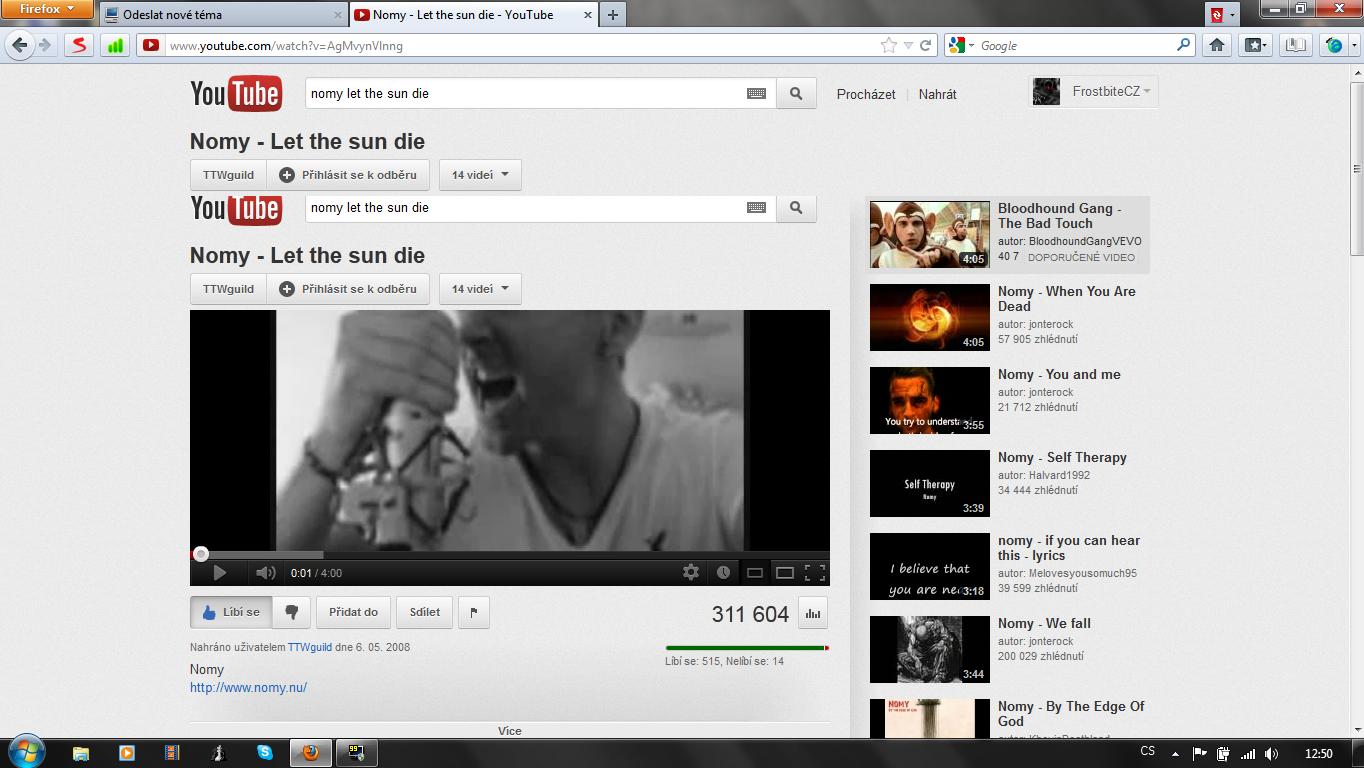Open the address bar history dropdown arrow
The image size is (1364, 768).
point(908,45)
